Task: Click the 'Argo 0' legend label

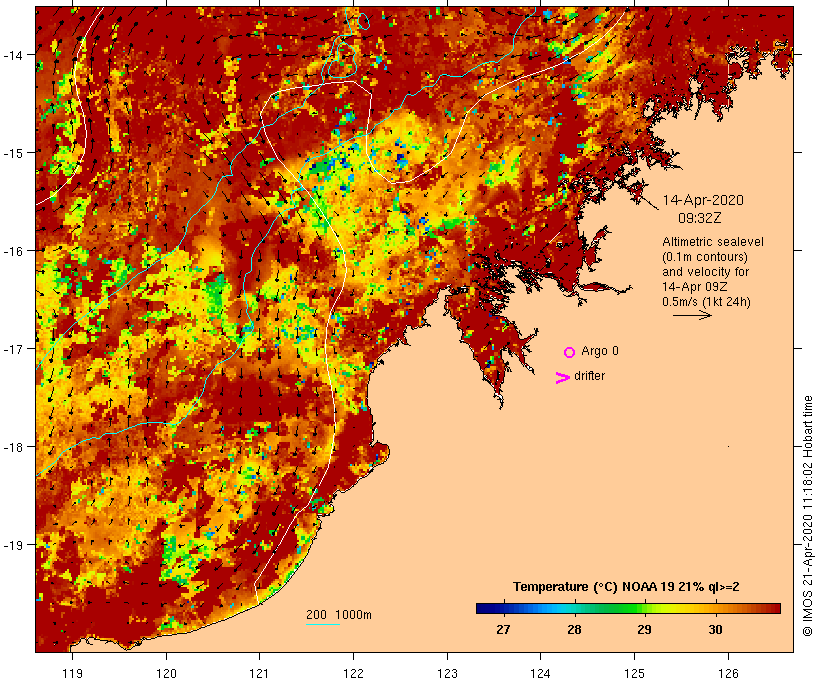Action: 600,351
